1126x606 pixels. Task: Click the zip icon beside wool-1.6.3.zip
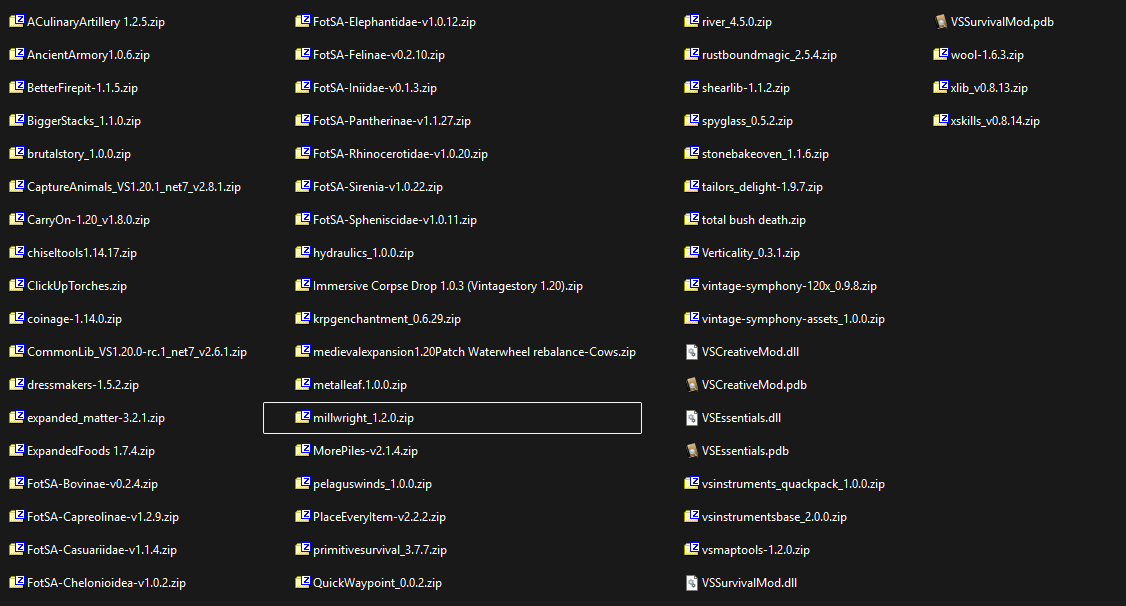(941, 55)
